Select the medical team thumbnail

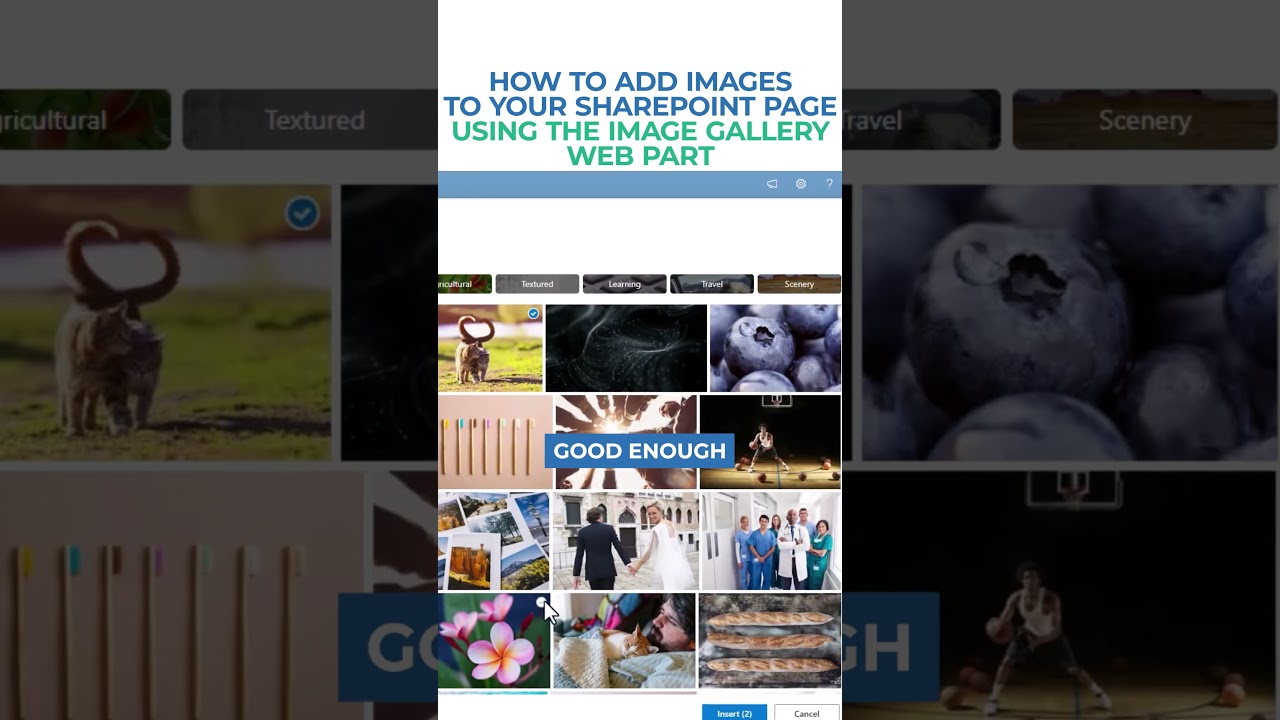771,540
